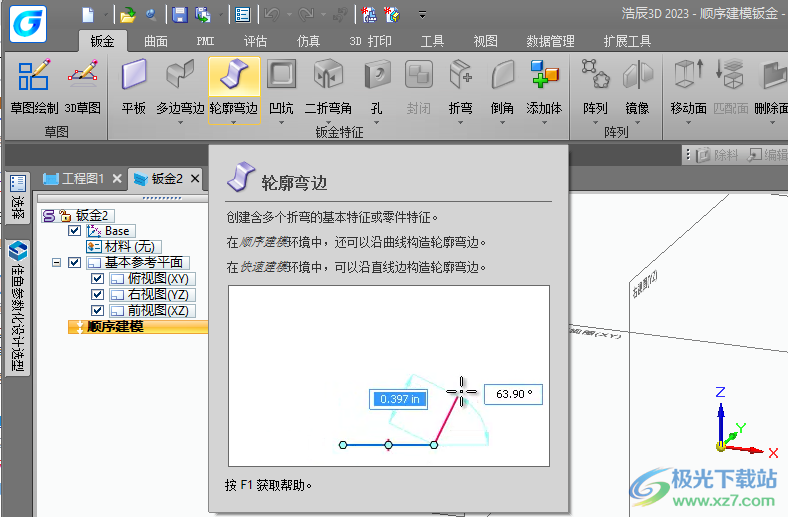Toggle the 右视图(YZ) plane checkbox

click(x=97, y=294)
